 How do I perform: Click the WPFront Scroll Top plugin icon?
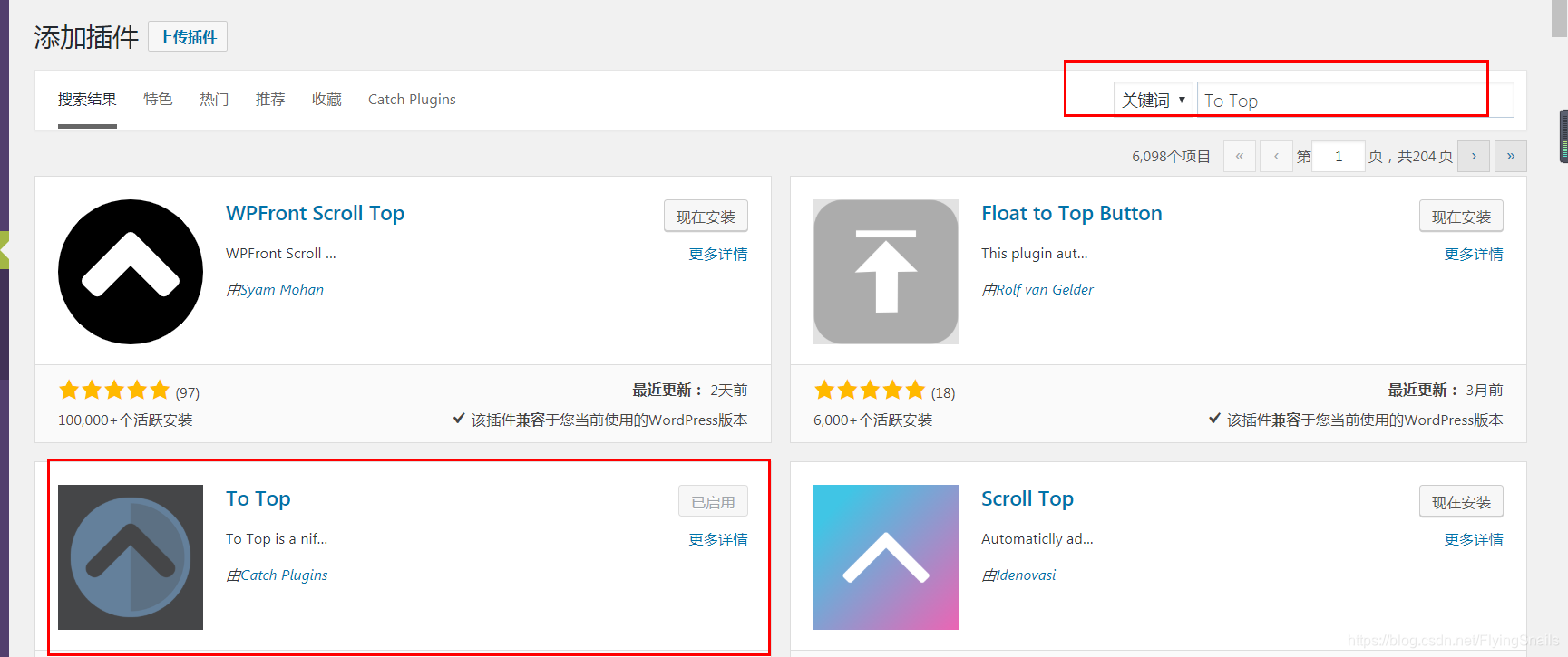(x=131, y=272)
